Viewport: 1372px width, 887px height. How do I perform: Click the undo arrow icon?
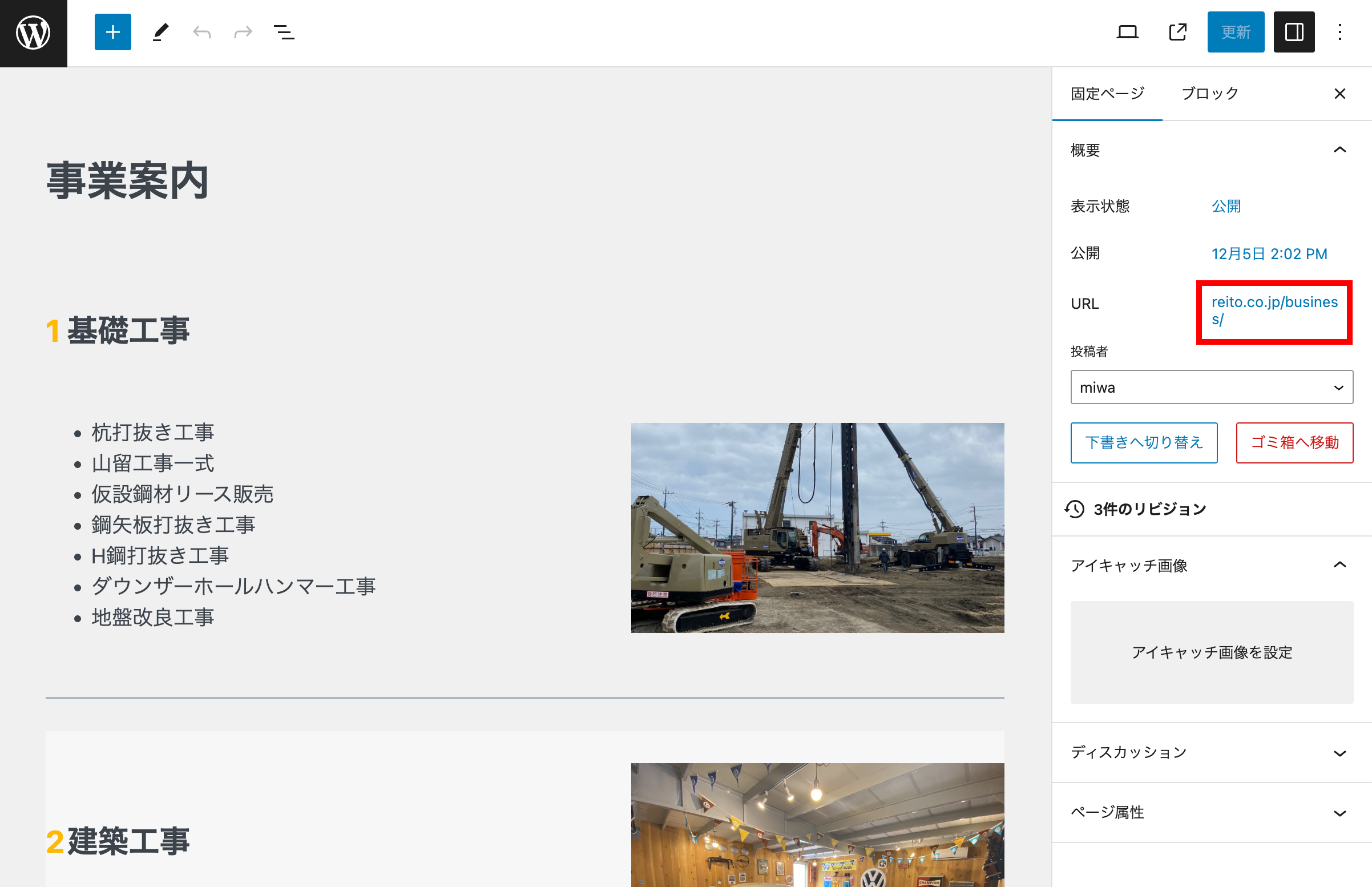tap(201, 33)
